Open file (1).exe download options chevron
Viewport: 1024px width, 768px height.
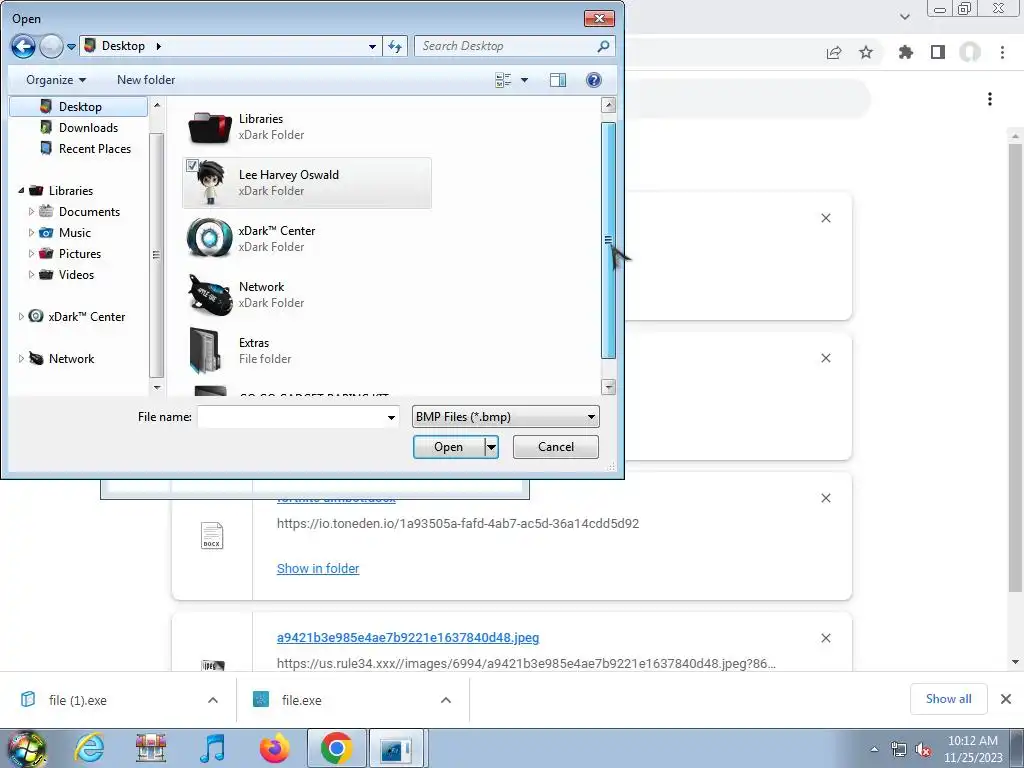(213, 700)
